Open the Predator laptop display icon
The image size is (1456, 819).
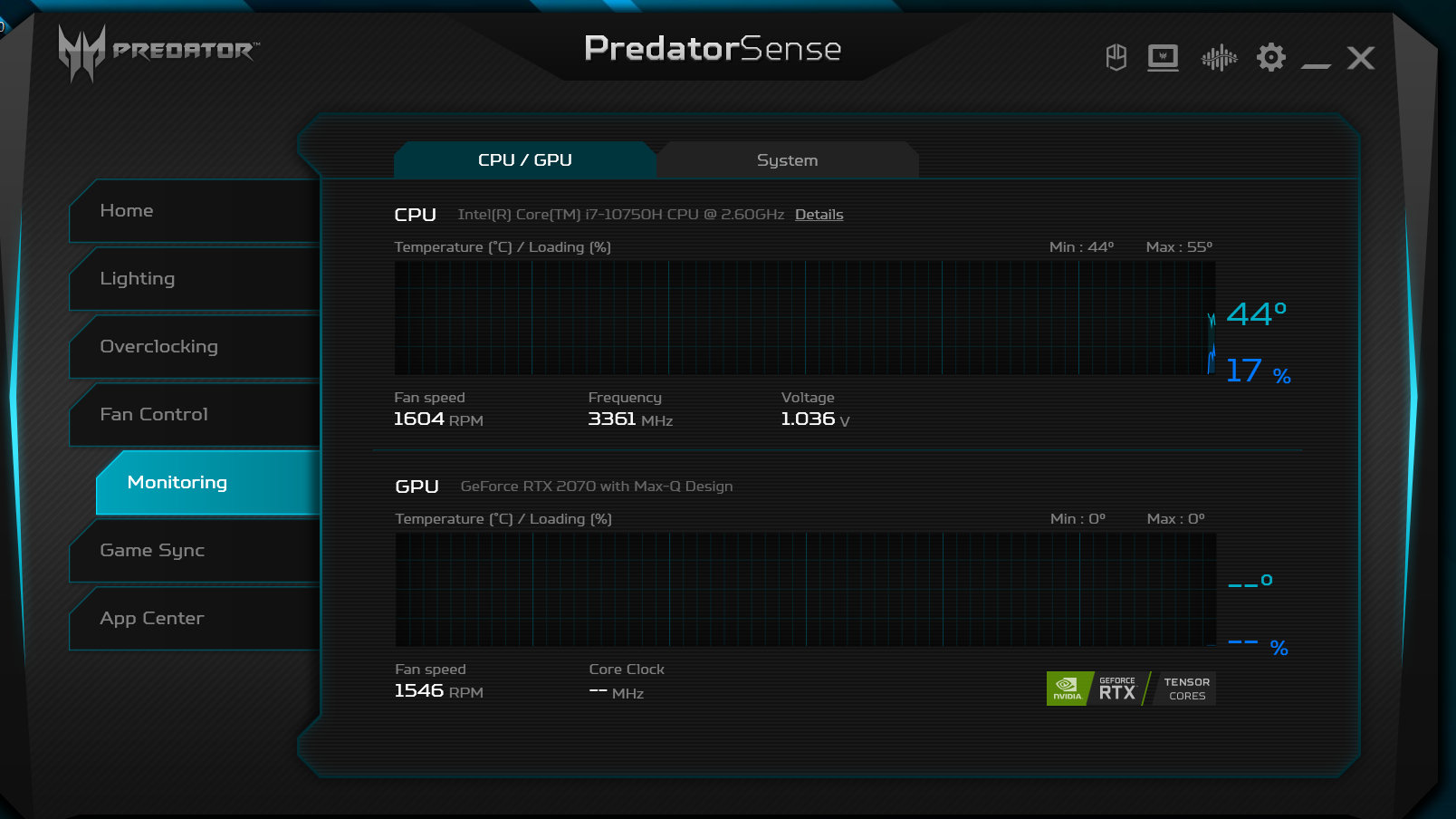(x=1164, y=58)
